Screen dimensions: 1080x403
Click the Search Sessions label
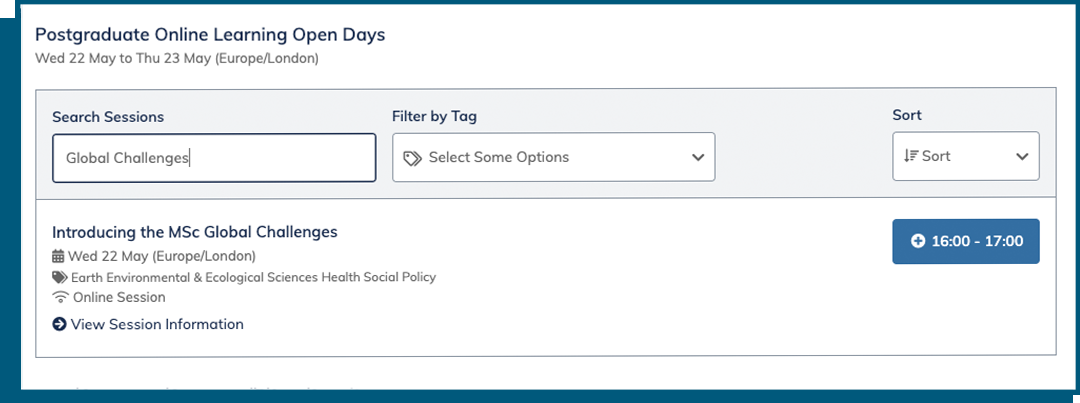(x=108, y=117)
